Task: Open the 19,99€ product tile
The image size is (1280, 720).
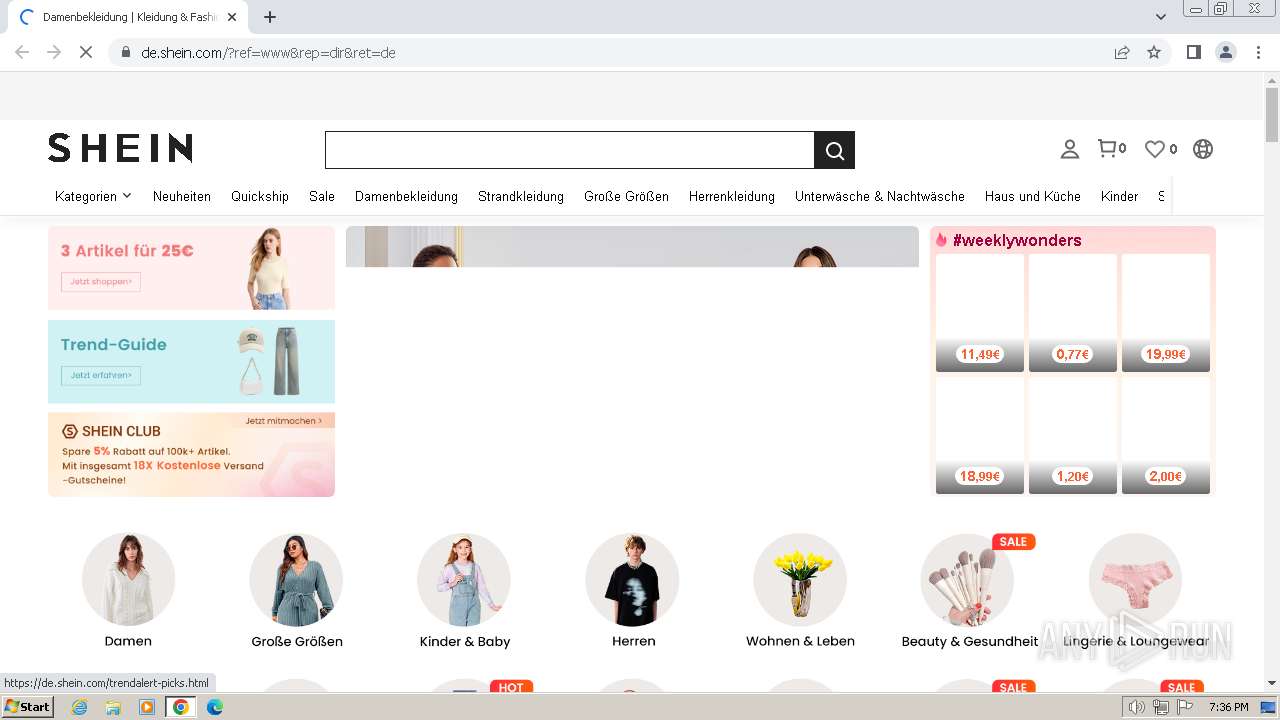Action: [1166, 313]
